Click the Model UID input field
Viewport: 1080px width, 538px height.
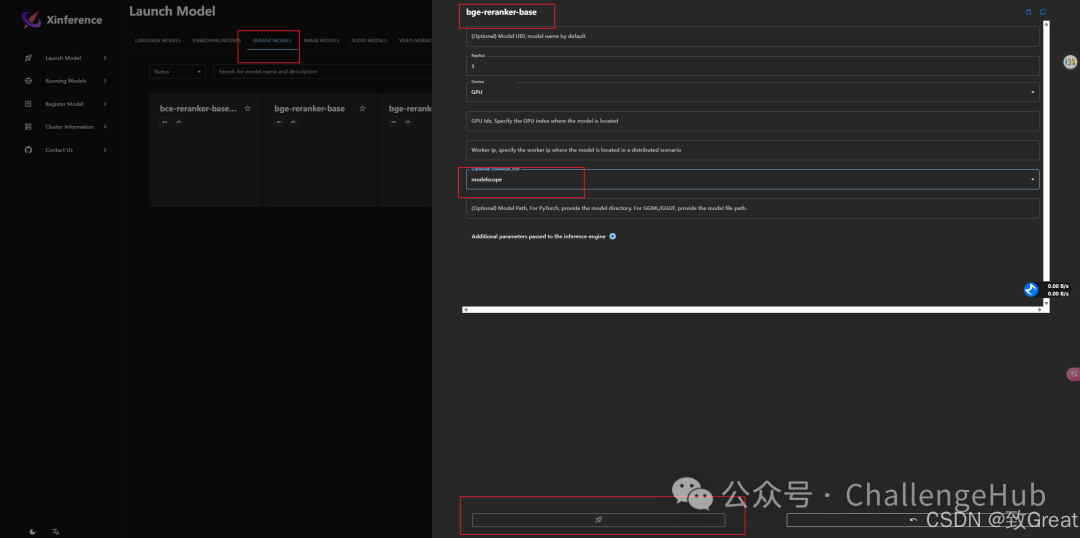[x=753, y=36]
